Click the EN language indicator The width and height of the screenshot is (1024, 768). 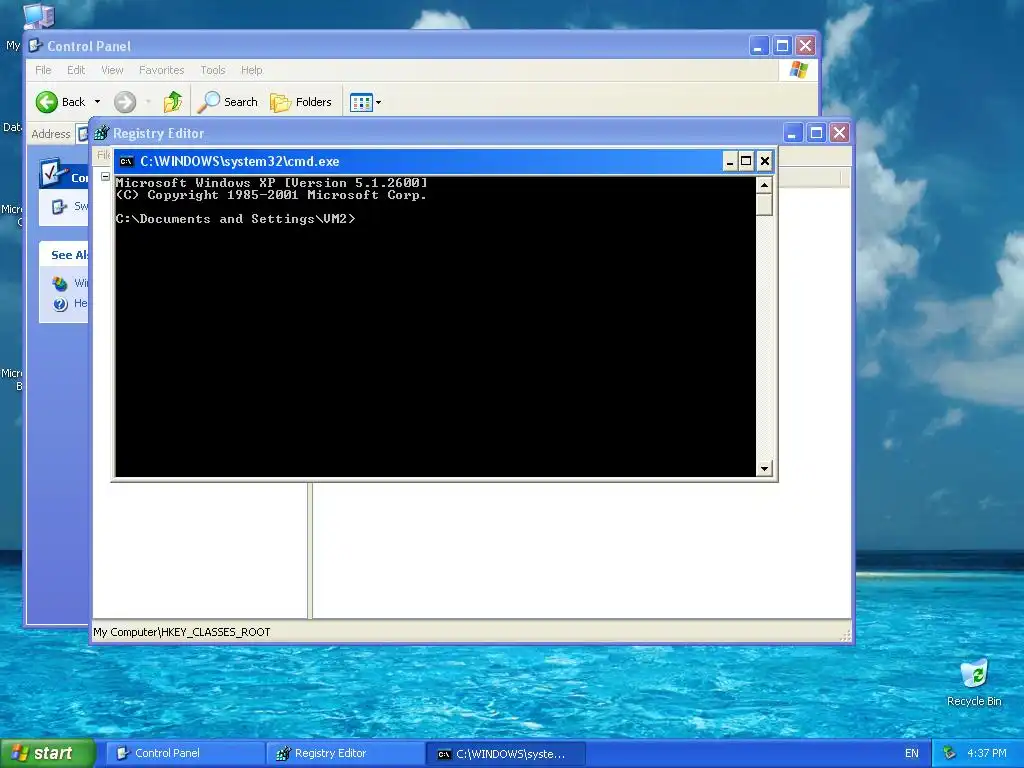[x=912, y=753]
